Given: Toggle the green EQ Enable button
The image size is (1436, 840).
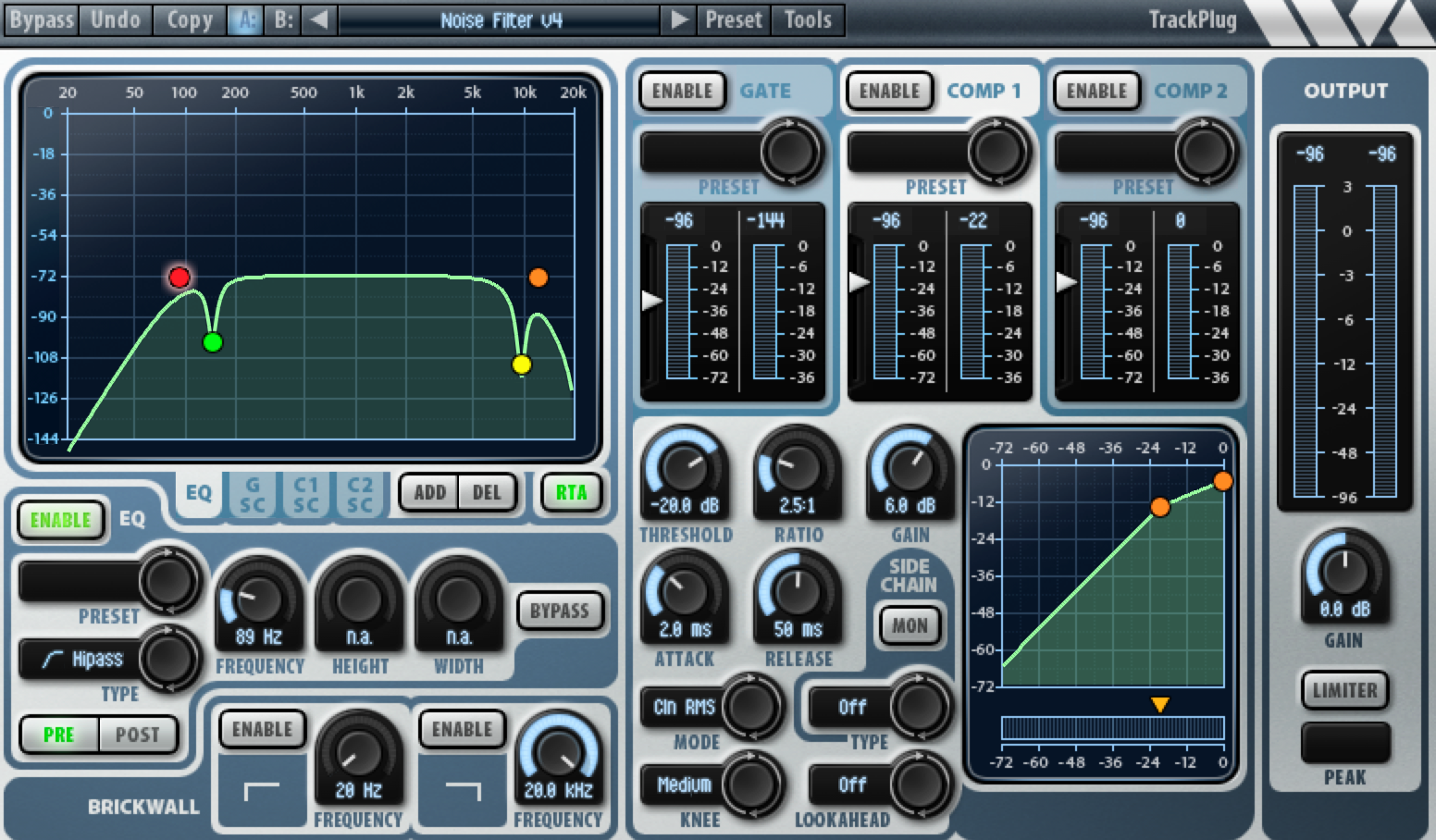Looking at the screenshot, I should pyautogui.click(x=61, y=520).
